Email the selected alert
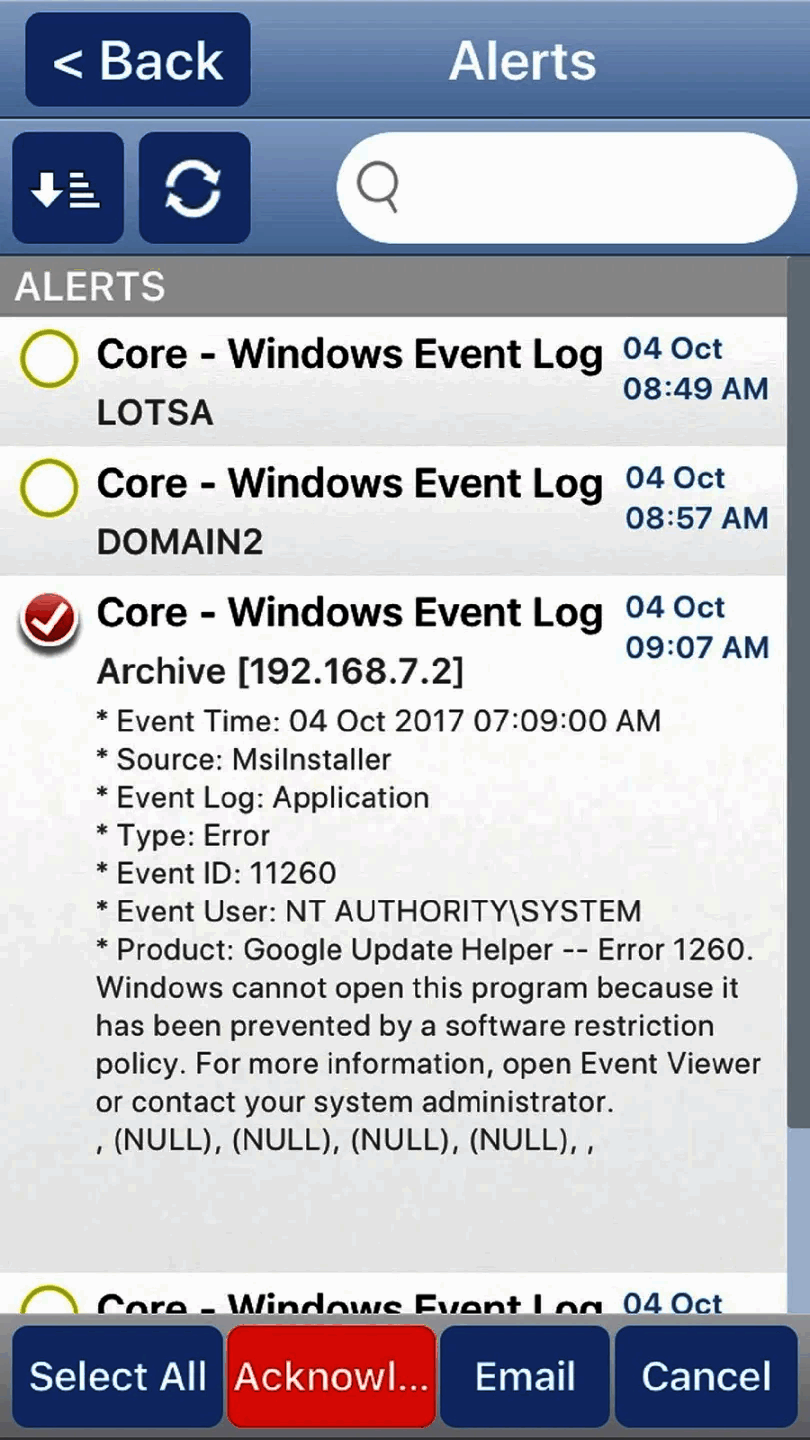Screen dimensions: 810x1440 point(525,1376)
